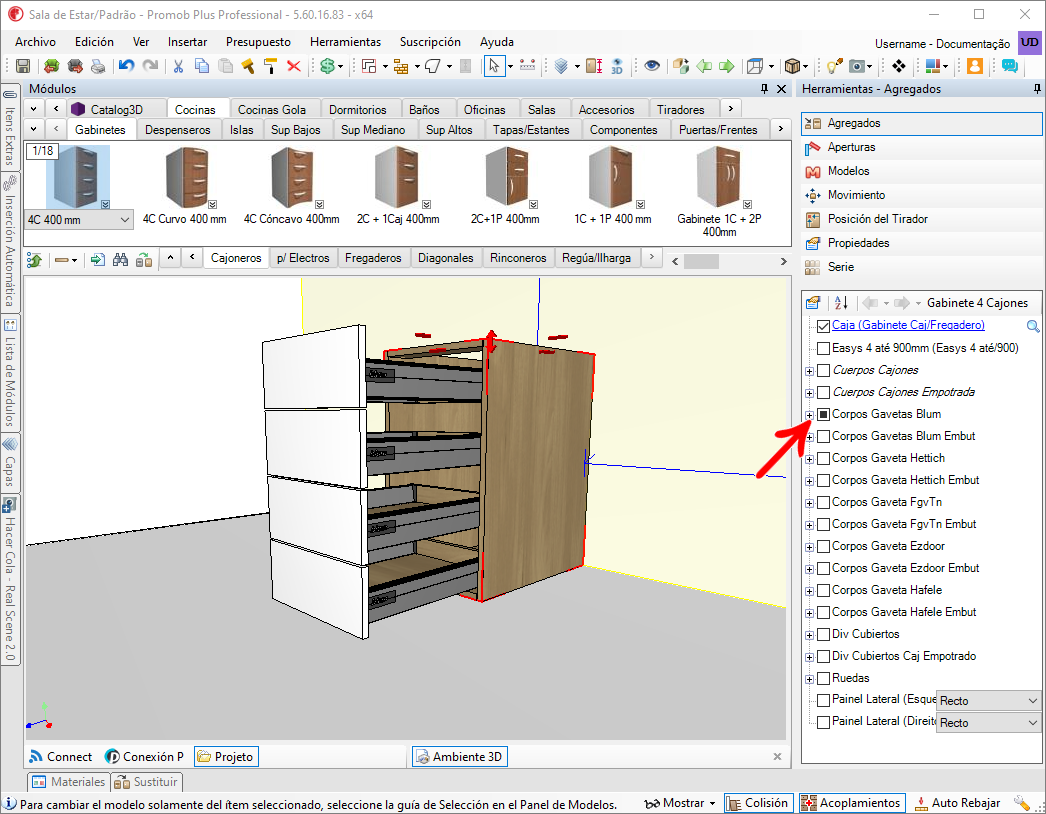Expand the Ruedas tree node
Screen dimensions: 1046x814
[809, 679]
